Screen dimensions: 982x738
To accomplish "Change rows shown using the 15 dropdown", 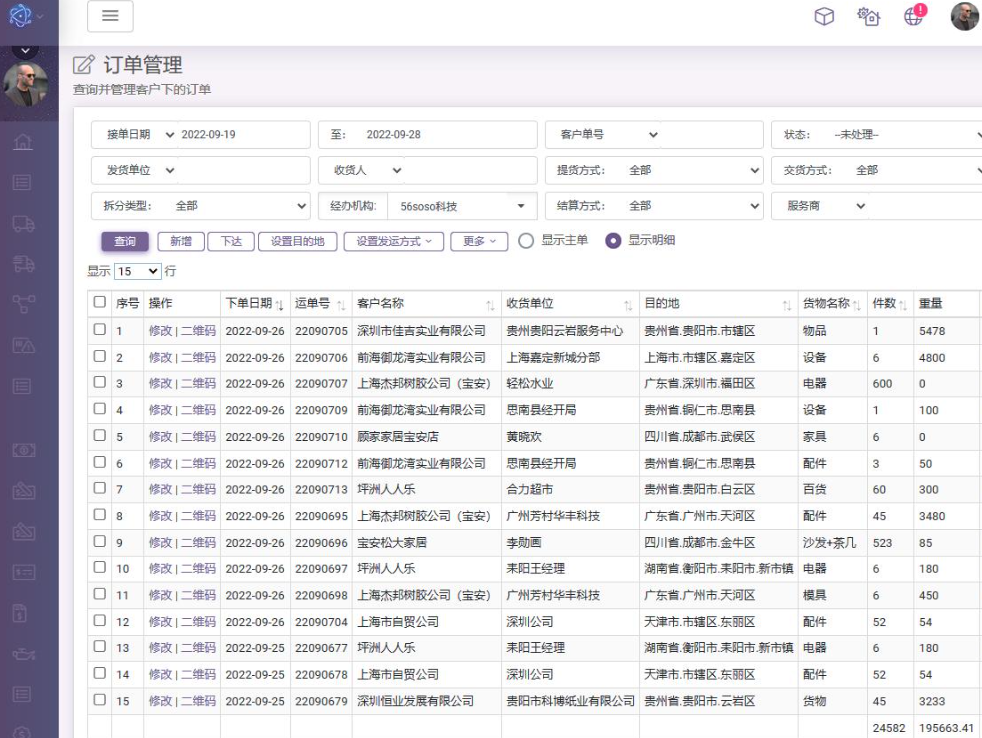I will [138, 271].
